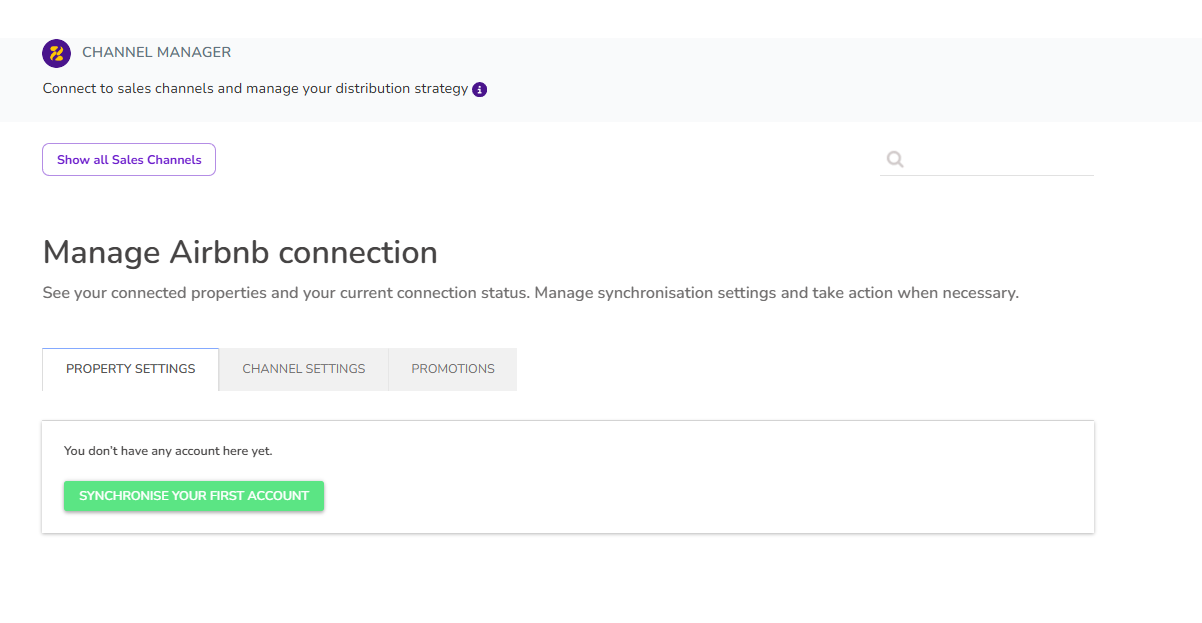Click the word "Airbnb" in the heading
Screen dimensions: 1202x623
219,253
